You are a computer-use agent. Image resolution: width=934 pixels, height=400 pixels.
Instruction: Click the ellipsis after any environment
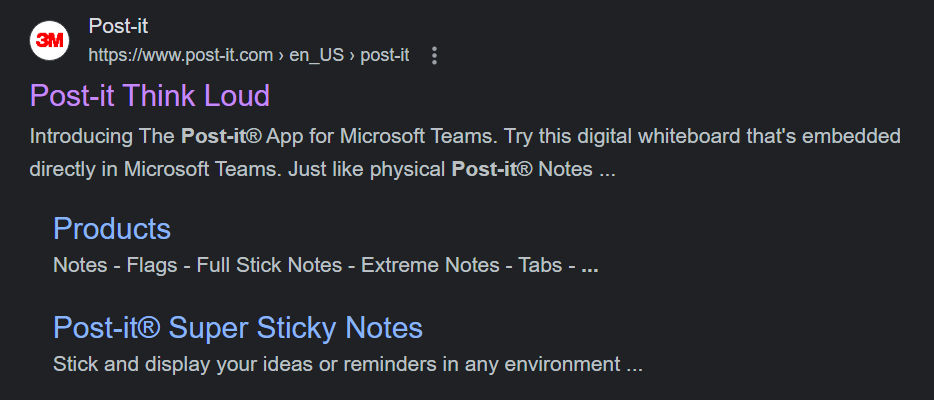coord(634,365)
